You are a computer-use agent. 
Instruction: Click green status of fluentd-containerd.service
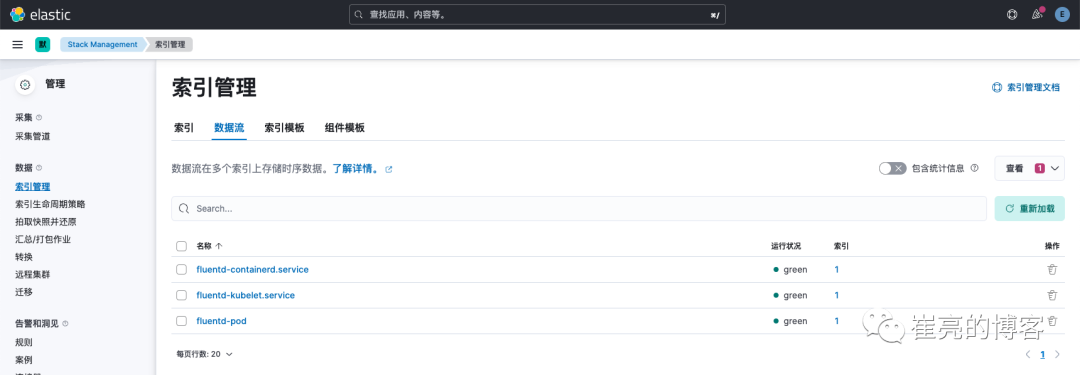(x=790, y=270)
